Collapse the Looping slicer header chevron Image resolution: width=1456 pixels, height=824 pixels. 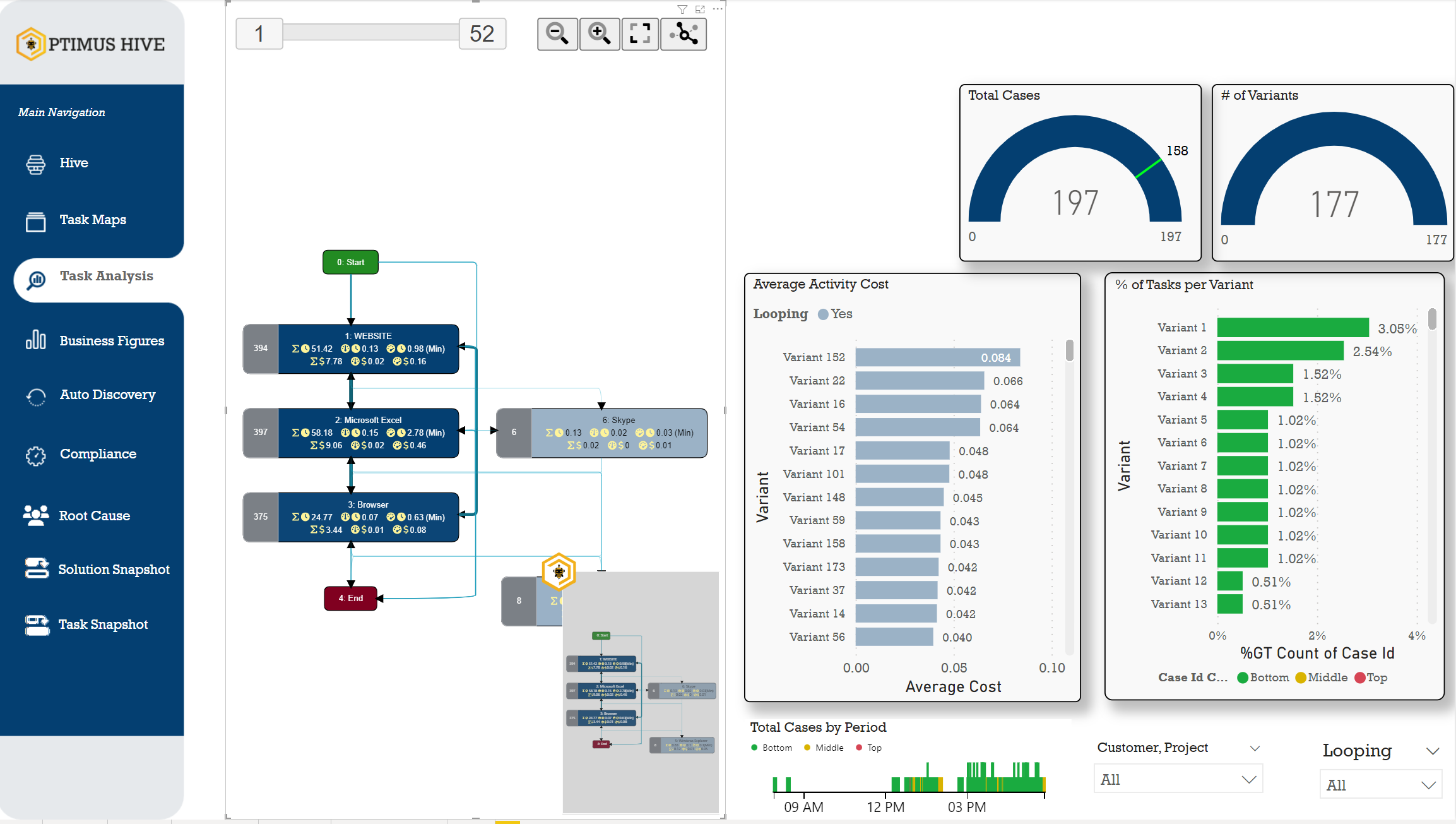tap(1433, 751)
